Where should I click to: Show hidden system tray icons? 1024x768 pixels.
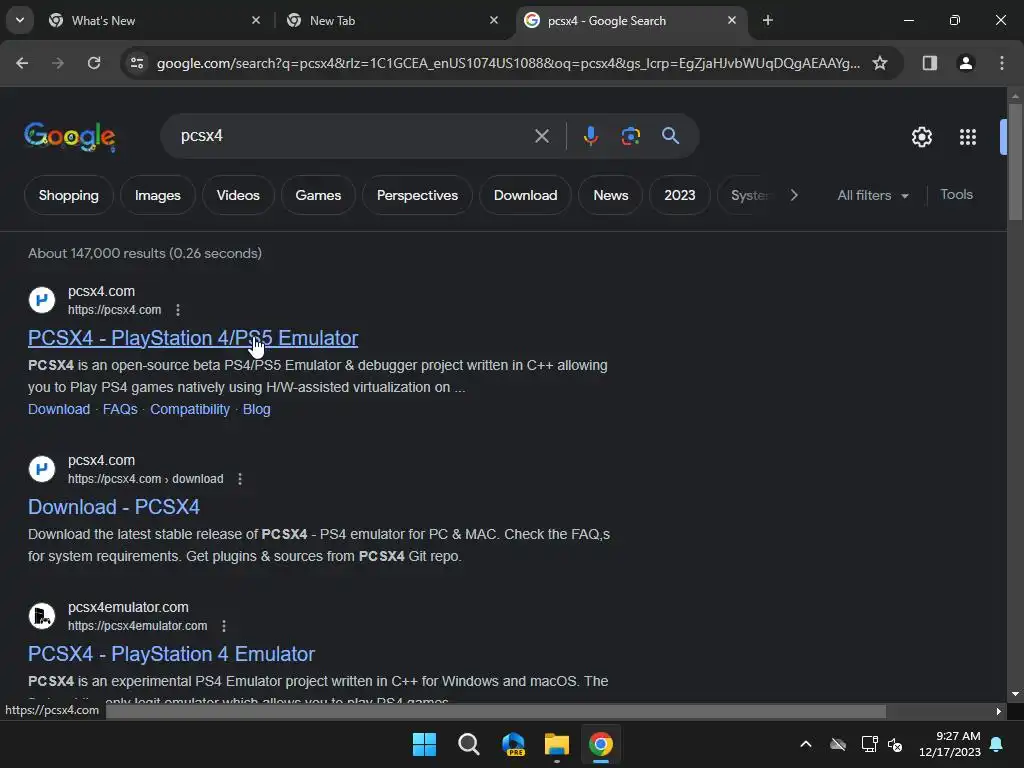[x=806, y=744]
